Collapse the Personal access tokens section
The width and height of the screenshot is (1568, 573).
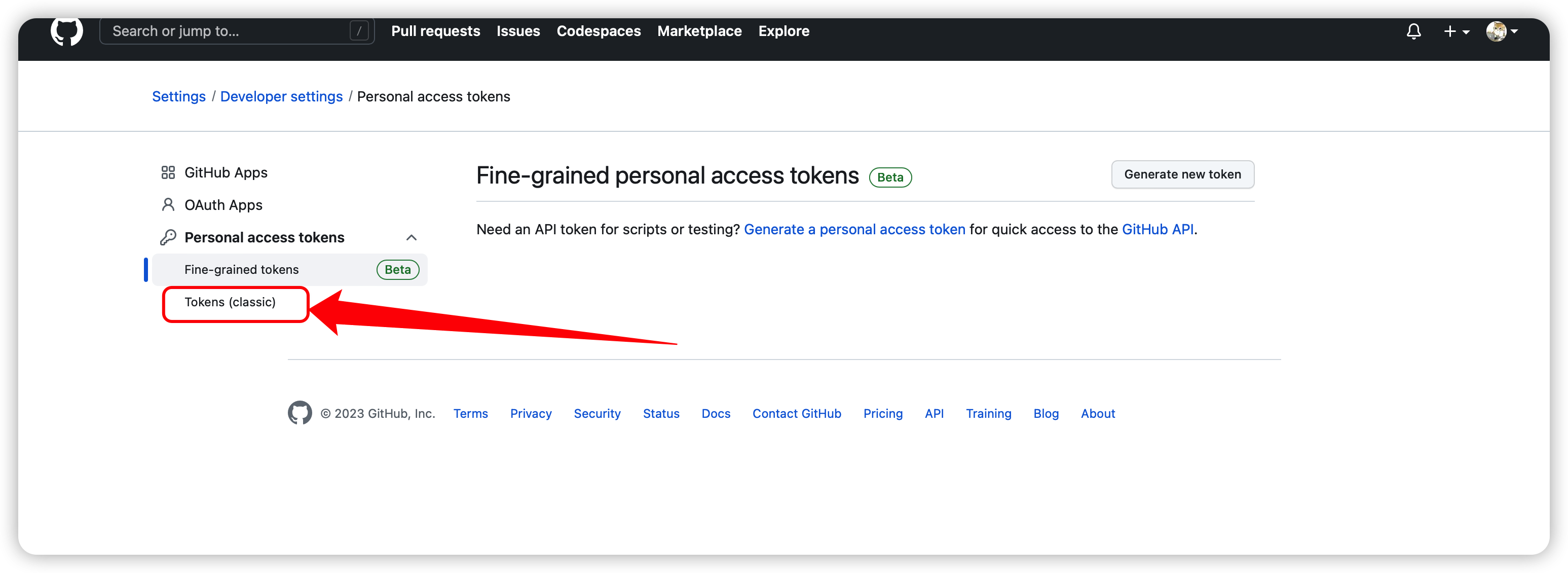tap(412, 237)
